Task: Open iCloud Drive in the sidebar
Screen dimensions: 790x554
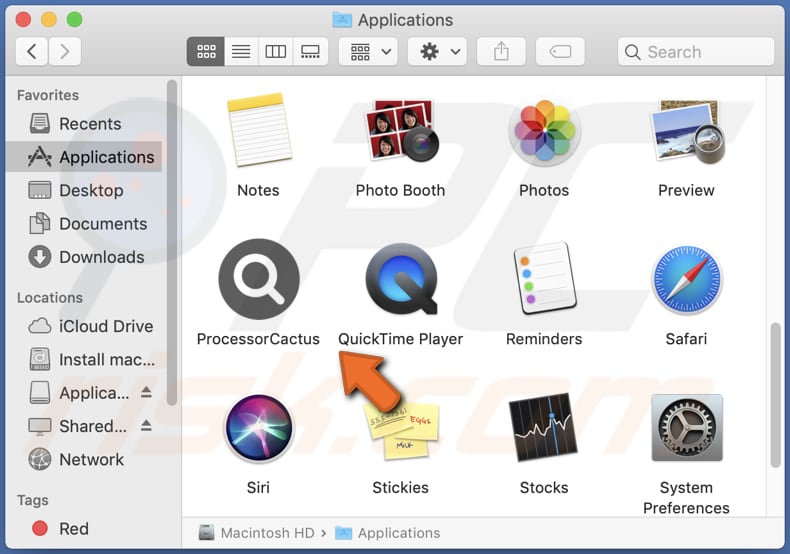Action: pyautogui.click(x=84, y=326)
